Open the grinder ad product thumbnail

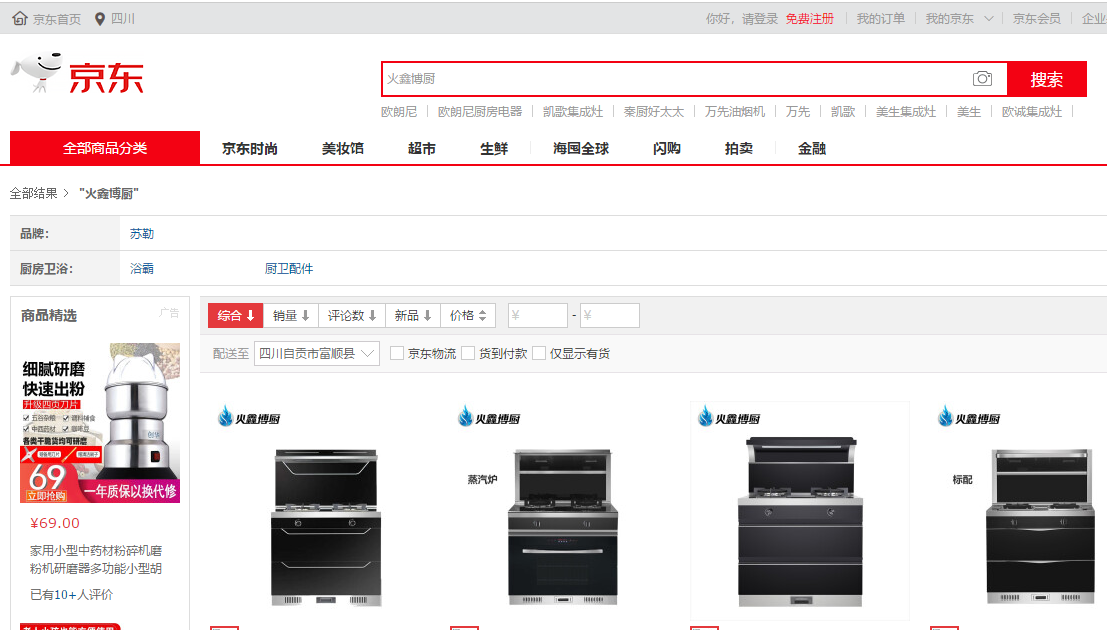100,423
